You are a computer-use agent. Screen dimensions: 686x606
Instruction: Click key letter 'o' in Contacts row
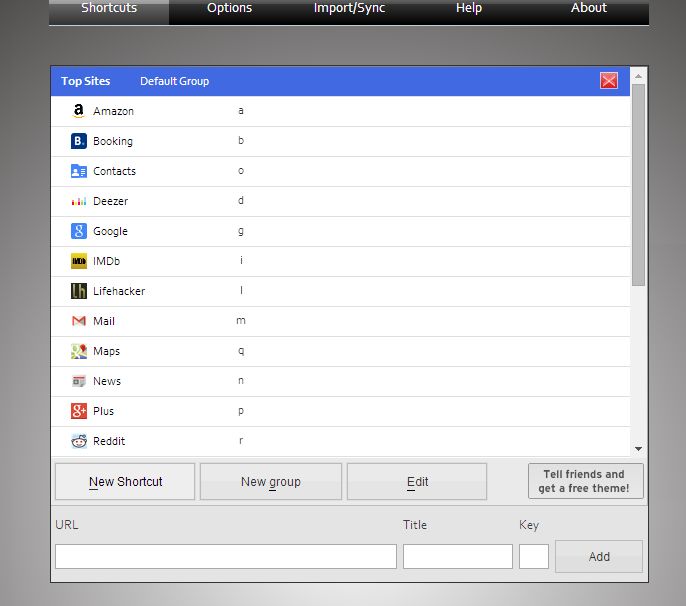[241, 171]
